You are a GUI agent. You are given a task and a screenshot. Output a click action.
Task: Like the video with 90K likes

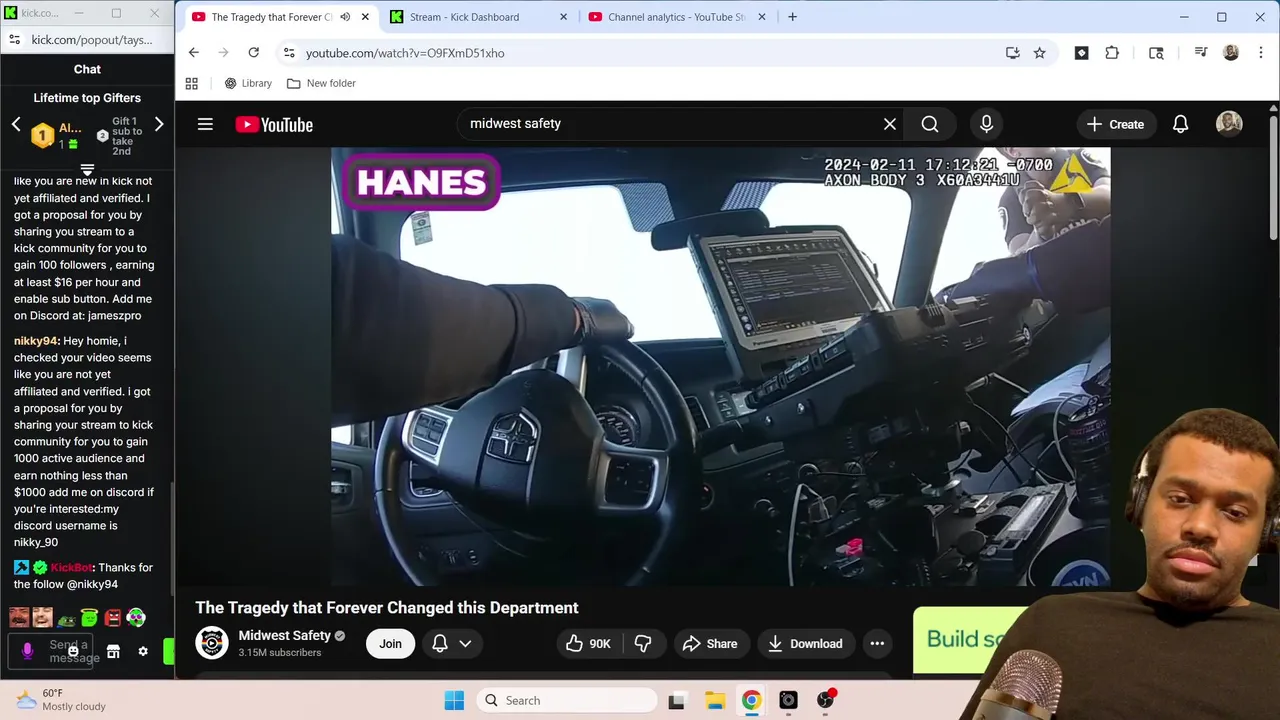coord(588,644)
